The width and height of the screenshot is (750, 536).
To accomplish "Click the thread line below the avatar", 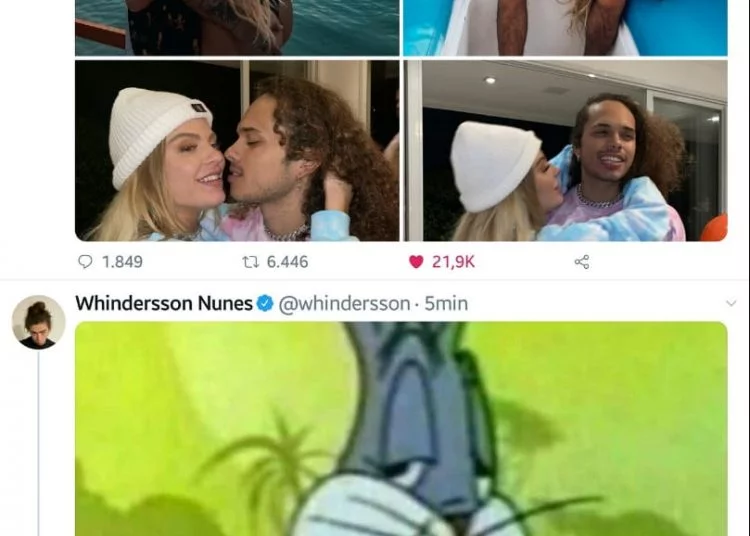I will [38, 444].
